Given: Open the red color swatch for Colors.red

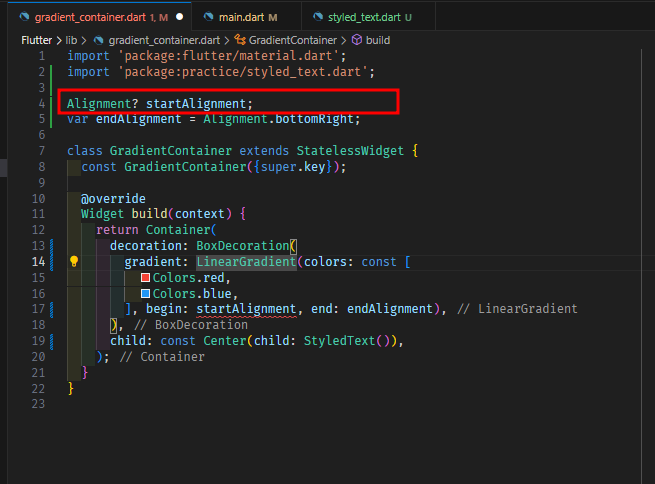Looking at the screenshot, I should point(145,278).
